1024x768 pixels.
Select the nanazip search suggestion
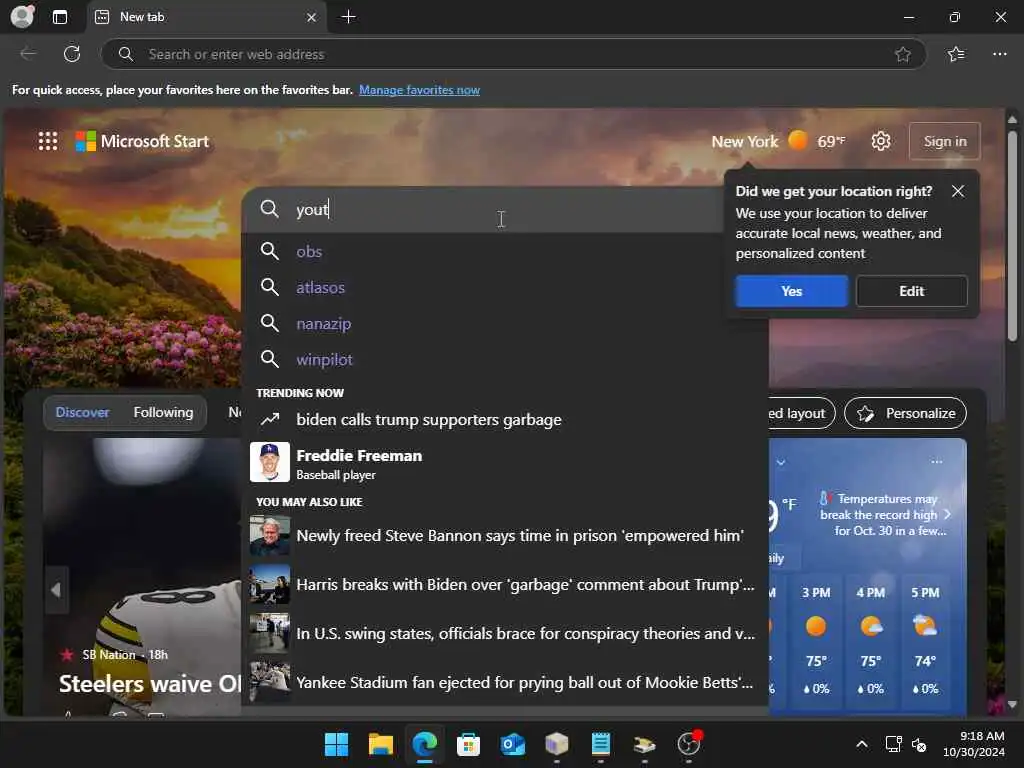[x=505, y=323]
